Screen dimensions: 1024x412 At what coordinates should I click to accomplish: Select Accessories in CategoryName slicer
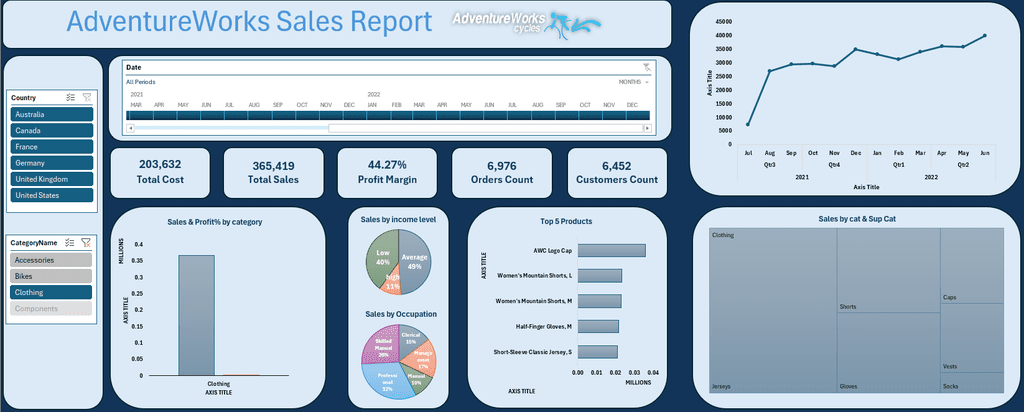coord(52,260)
